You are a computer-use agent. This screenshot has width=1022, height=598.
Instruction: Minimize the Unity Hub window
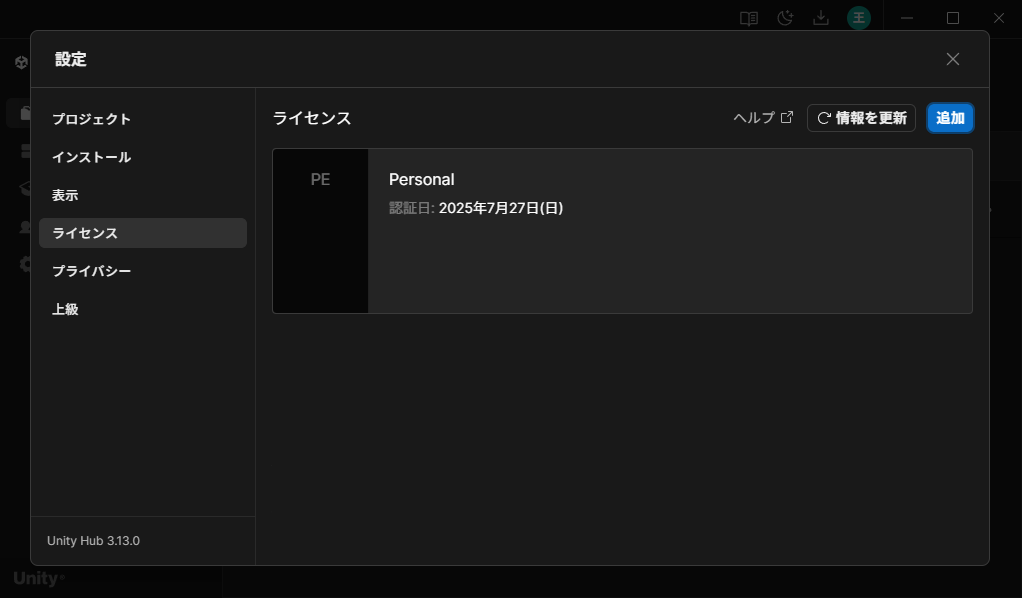point(907,18)
